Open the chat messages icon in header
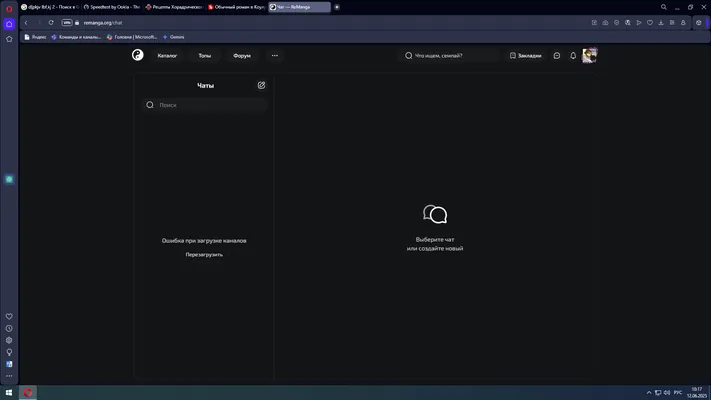Screen dimensions: 711x400 556,55
